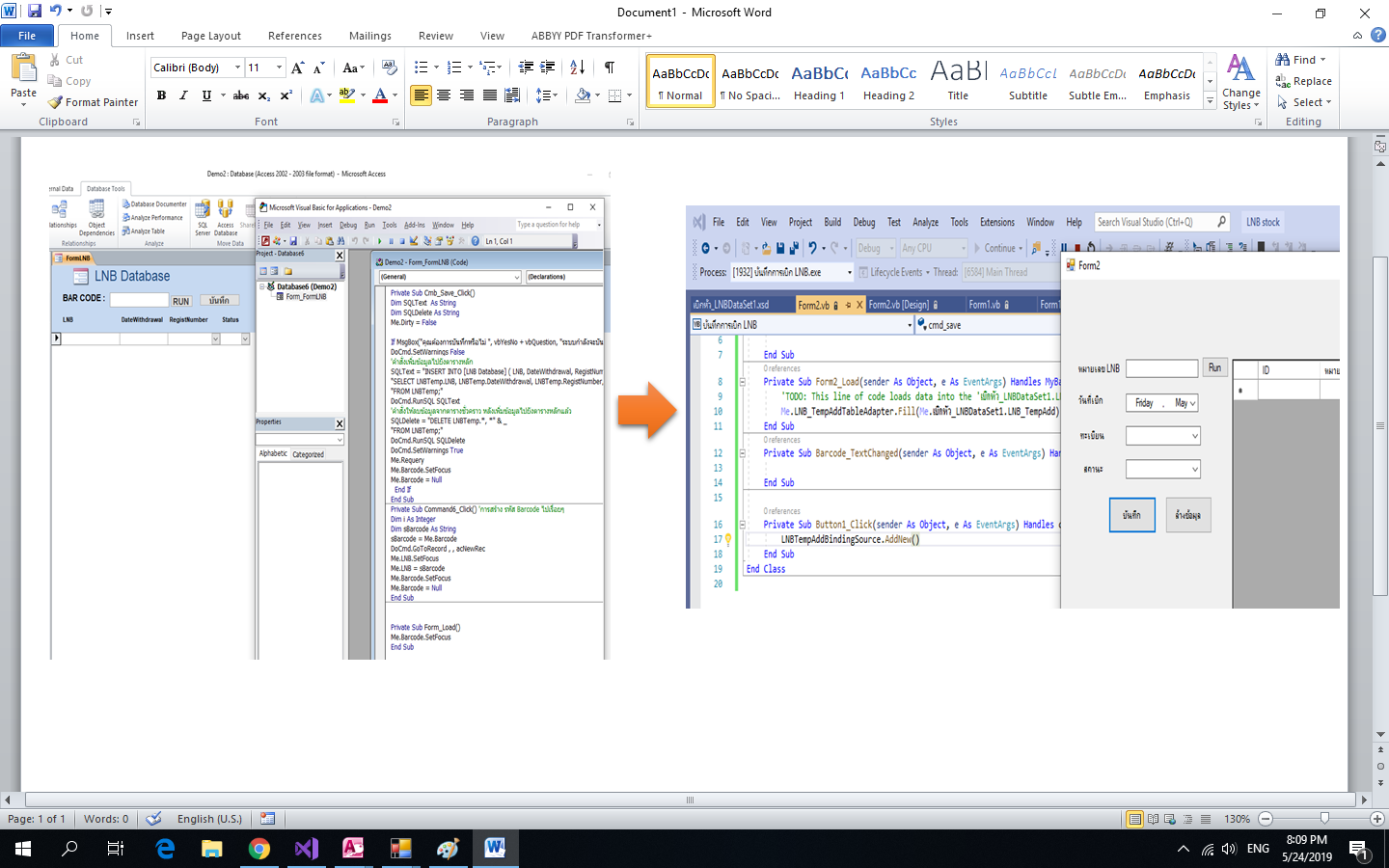Image resolution: width=1389 pixels, height=868 pixels.
Task: Switch to the Insert tab
Action: coord(140,36)
